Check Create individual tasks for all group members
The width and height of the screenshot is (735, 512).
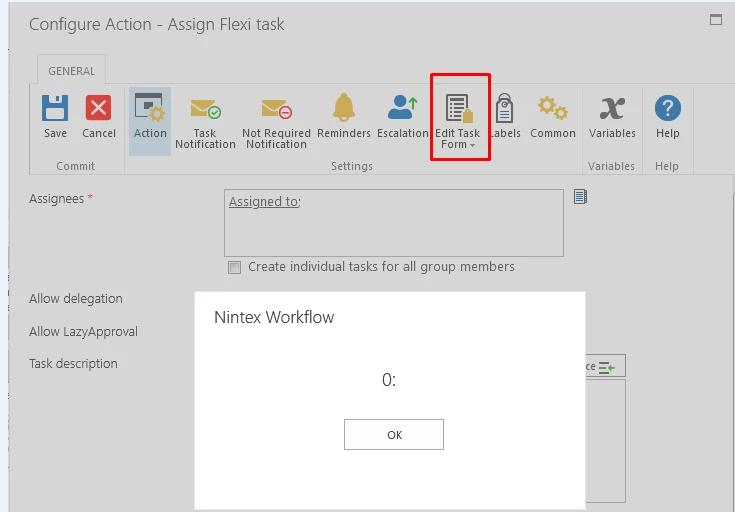tap(234, 267)
